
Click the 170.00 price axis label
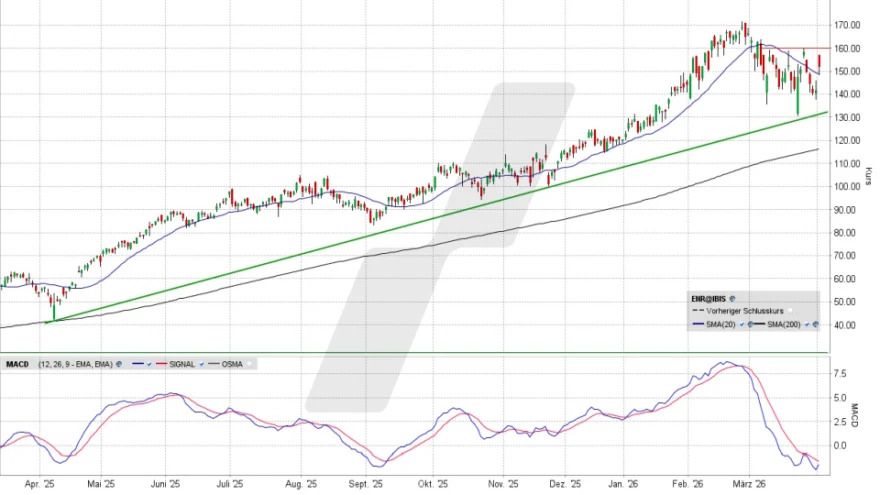point(847,25)
